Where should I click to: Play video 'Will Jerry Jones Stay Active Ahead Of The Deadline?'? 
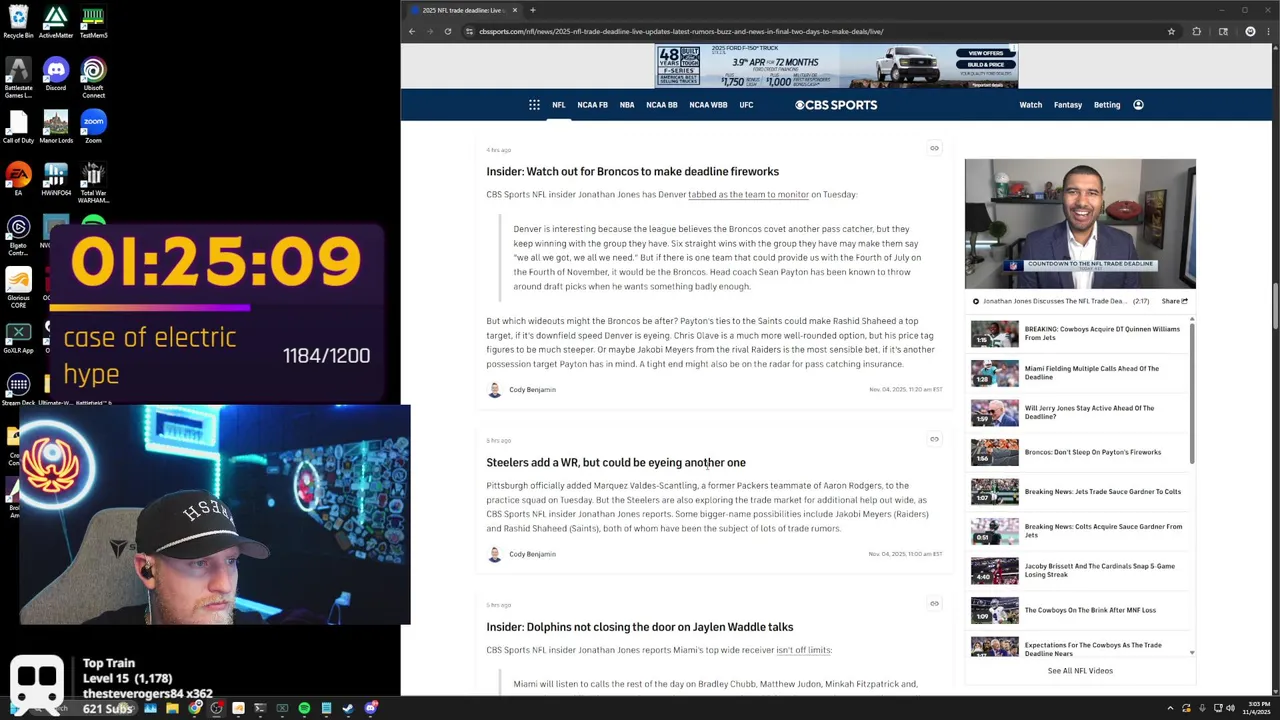[x=1079, y=412]
